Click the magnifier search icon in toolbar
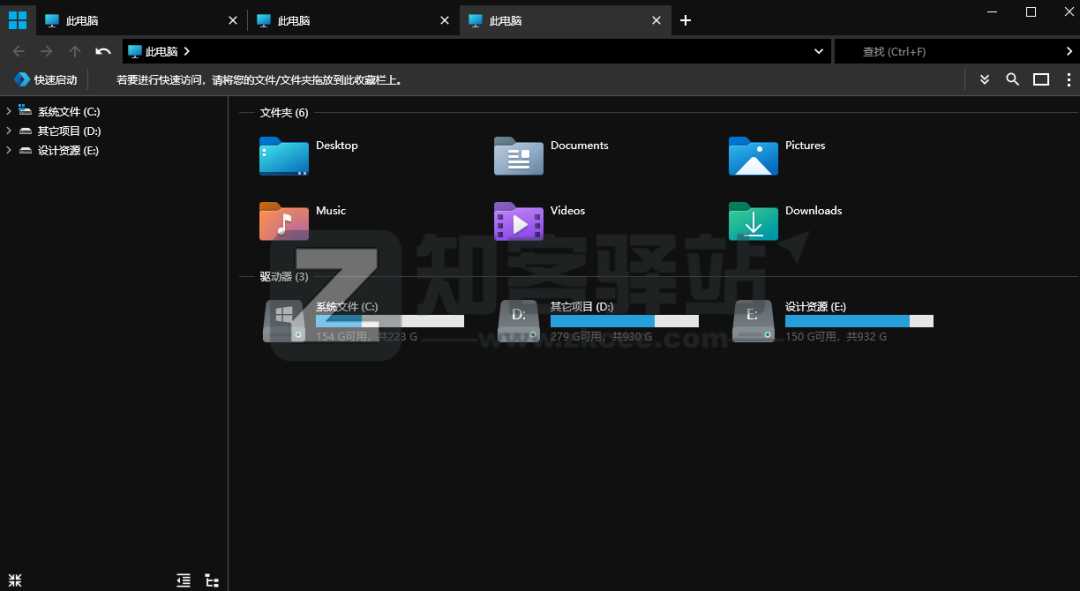1080x591 pixels. coord(1012,80)
